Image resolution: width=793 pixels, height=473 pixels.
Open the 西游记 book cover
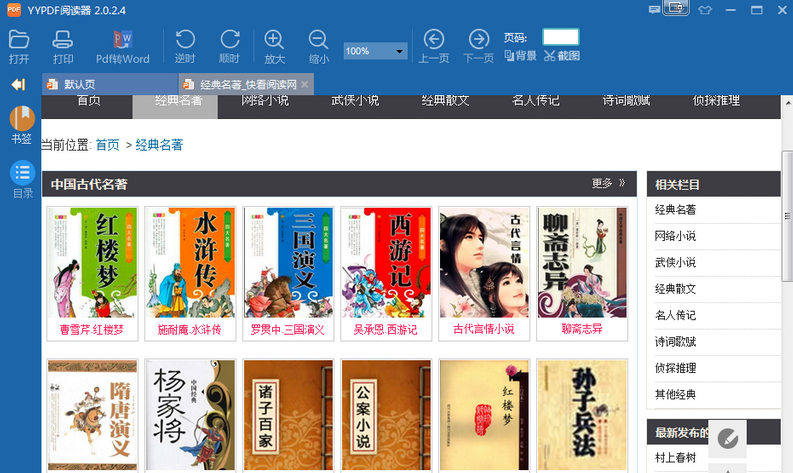386,263
